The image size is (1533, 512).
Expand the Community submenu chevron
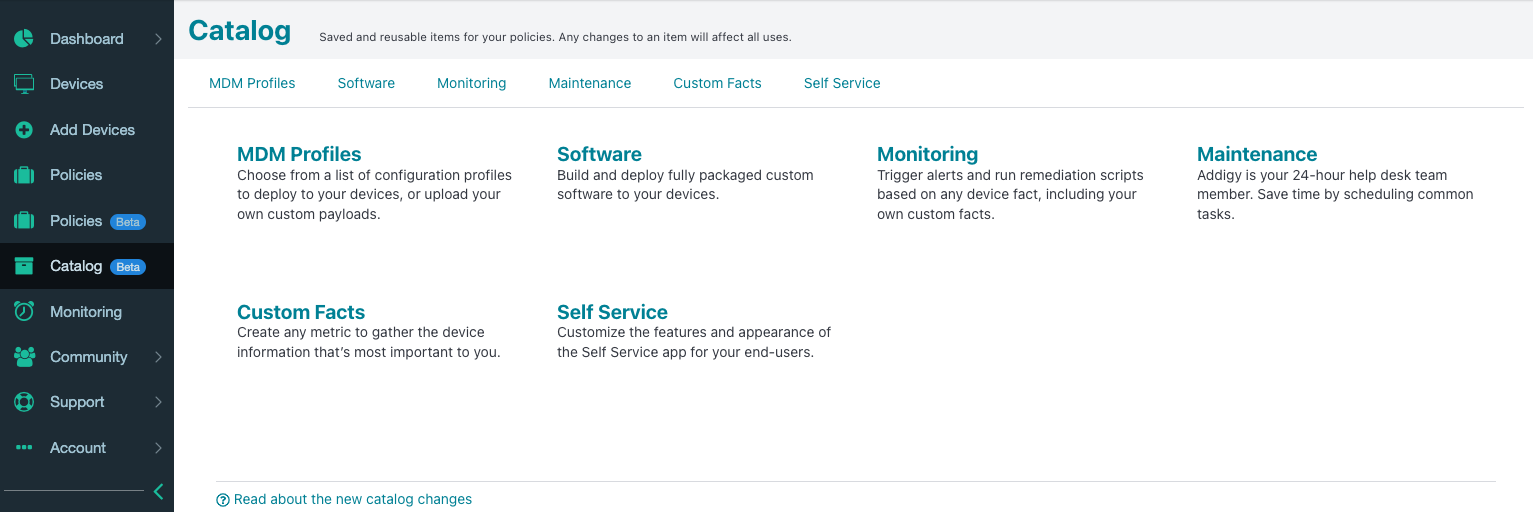[158, 357]
